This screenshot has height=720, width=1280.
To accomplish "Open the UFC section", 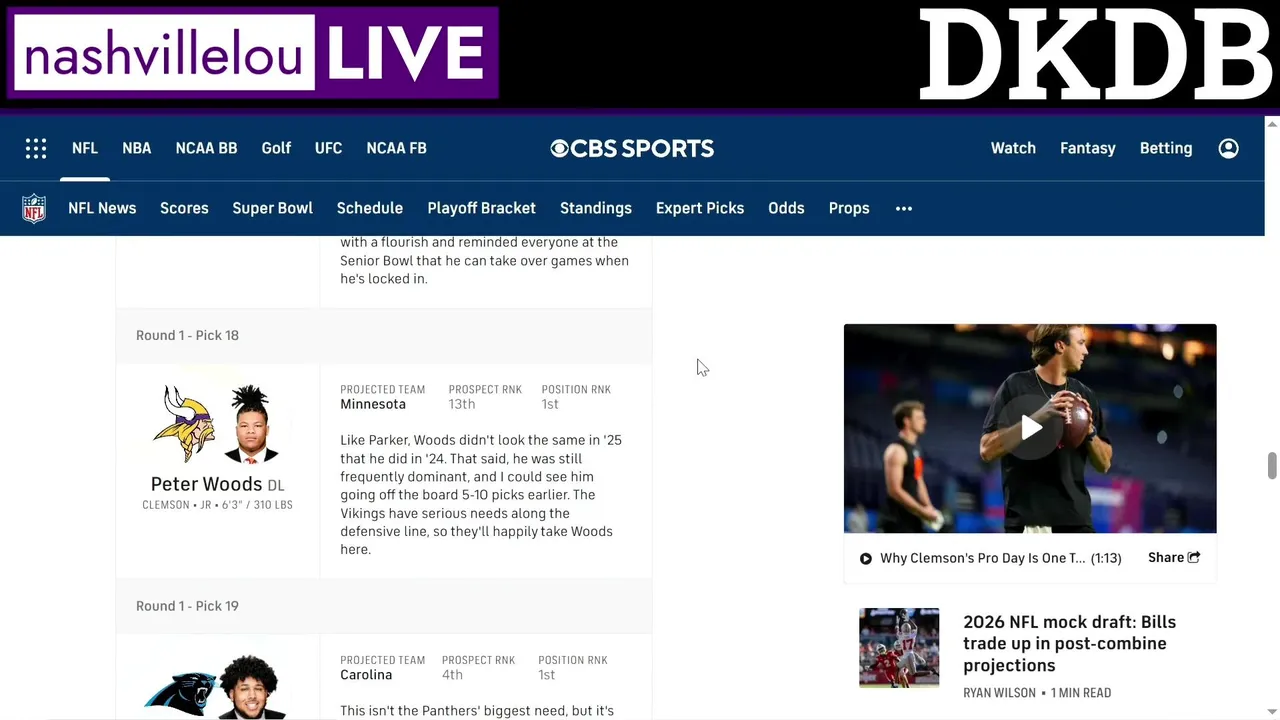I will coord(328,148).
